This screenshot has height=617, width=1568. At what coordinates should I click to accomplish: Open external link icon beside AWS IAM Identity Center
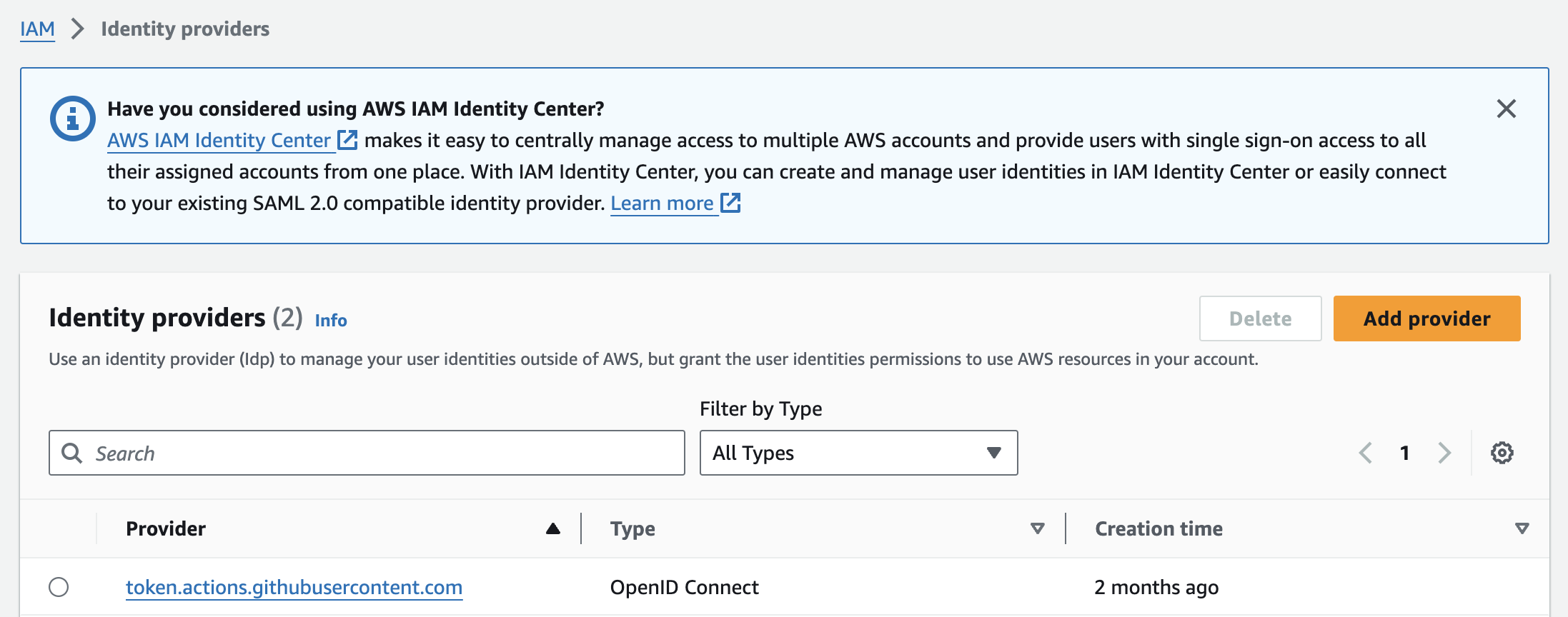pos(347,140)
